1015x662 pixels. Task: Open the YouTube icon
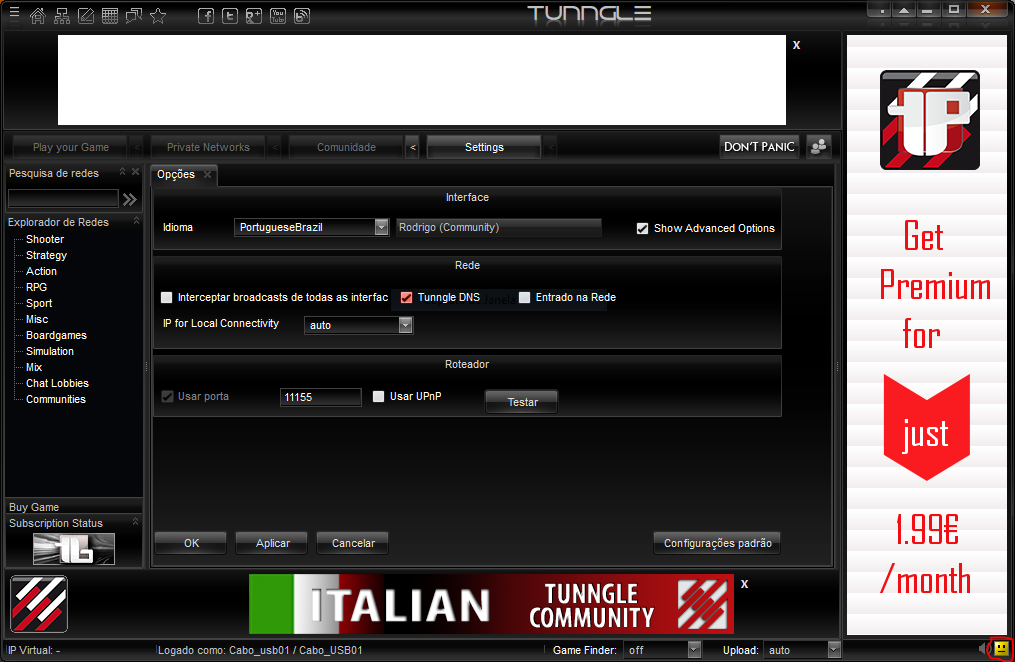(278, 16)
